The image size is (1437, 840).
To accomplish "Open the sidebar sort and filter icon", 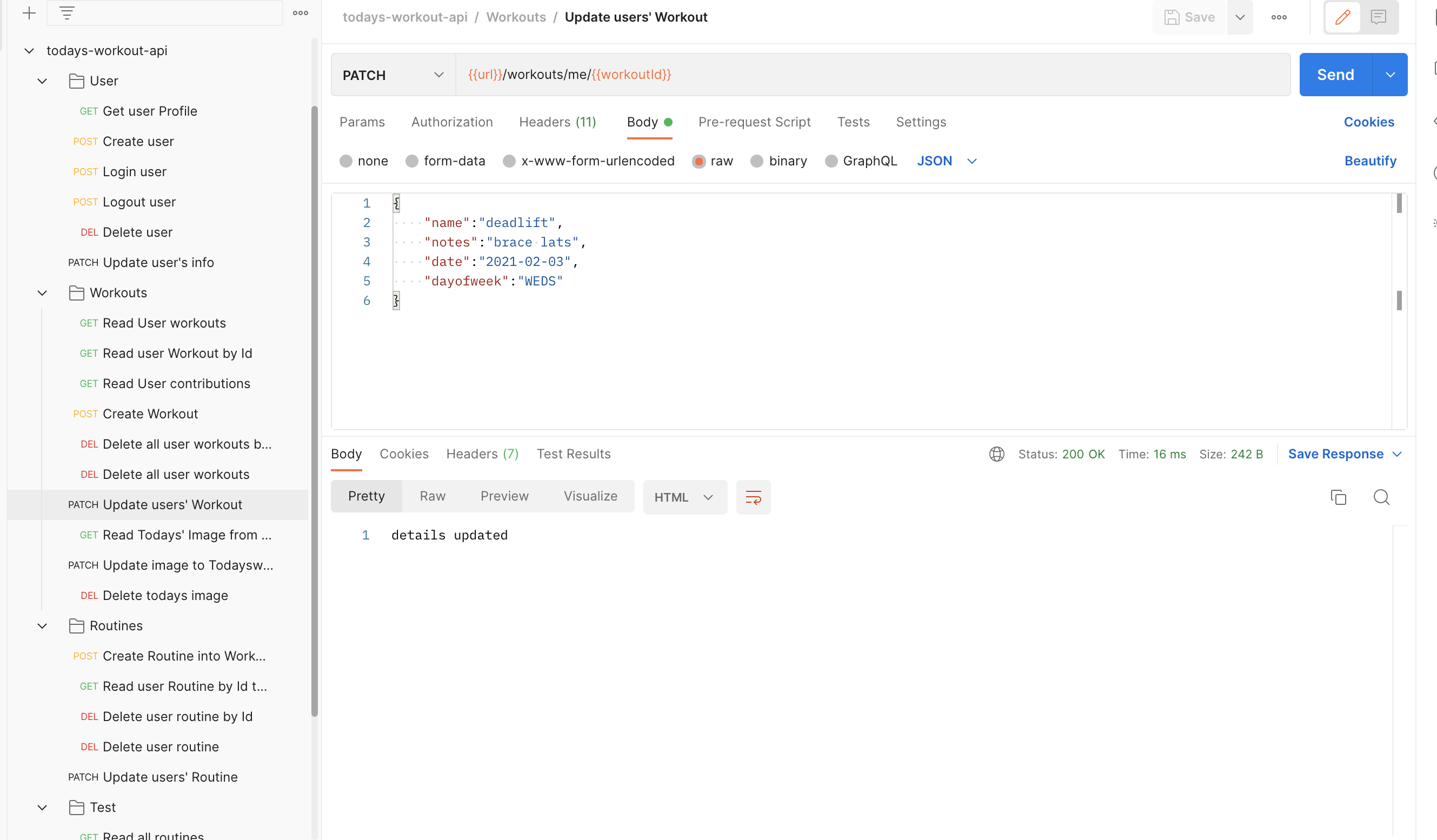I will [67, 12].
